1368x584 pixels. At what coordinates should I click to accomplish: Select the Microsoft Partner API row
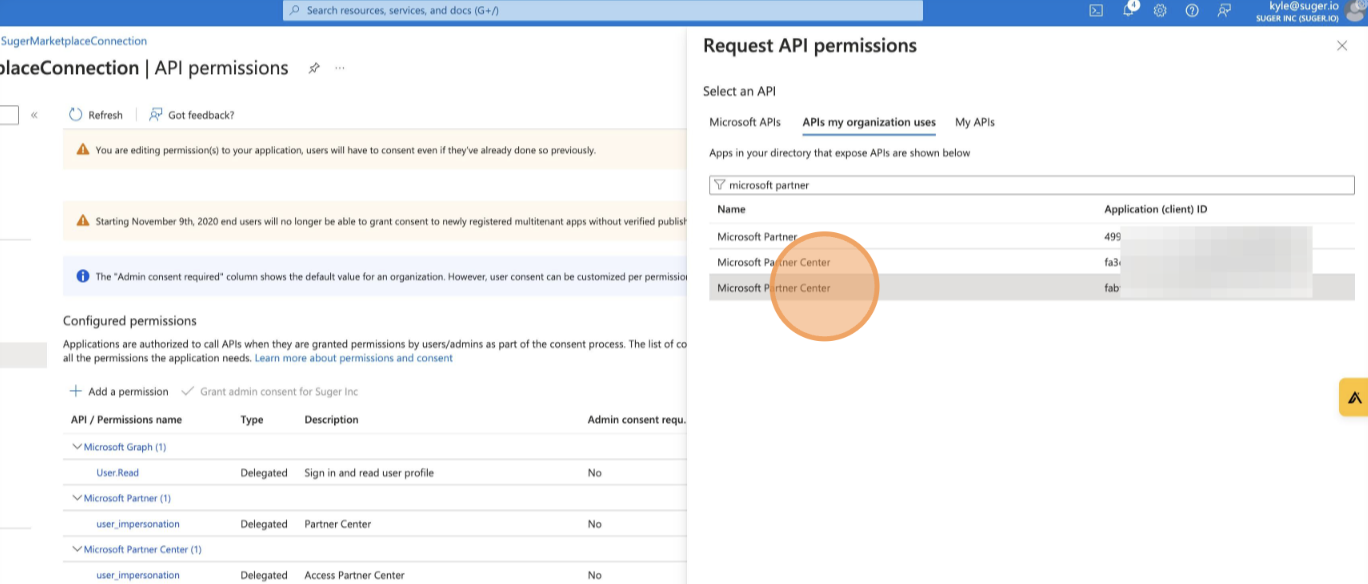(1032, 237)
